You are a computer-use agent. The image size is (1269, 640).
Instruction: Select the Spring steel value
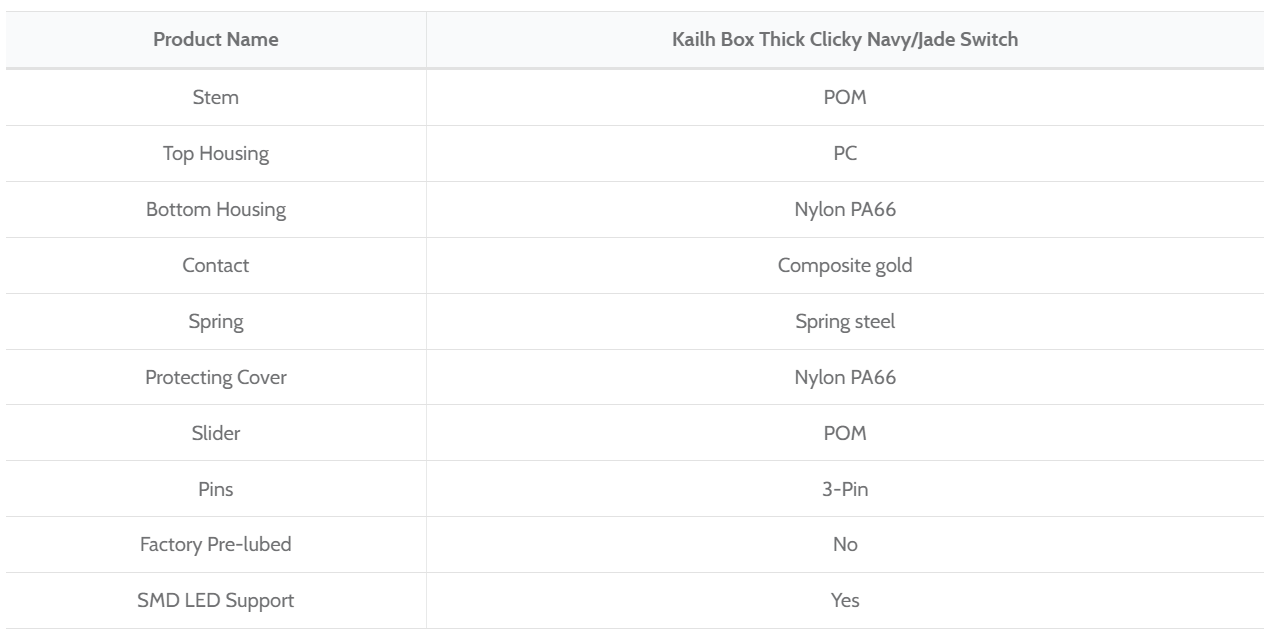(845, 321)
